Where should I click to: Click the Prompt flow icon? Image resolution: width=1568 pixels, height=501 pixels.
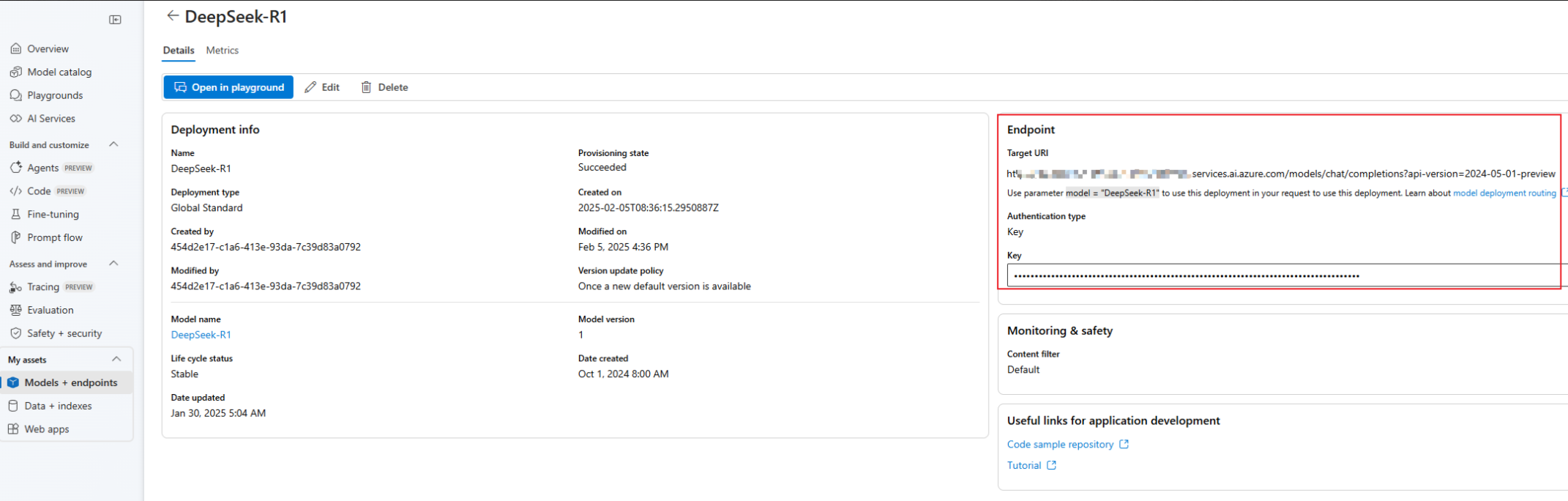tap(15, 237)
